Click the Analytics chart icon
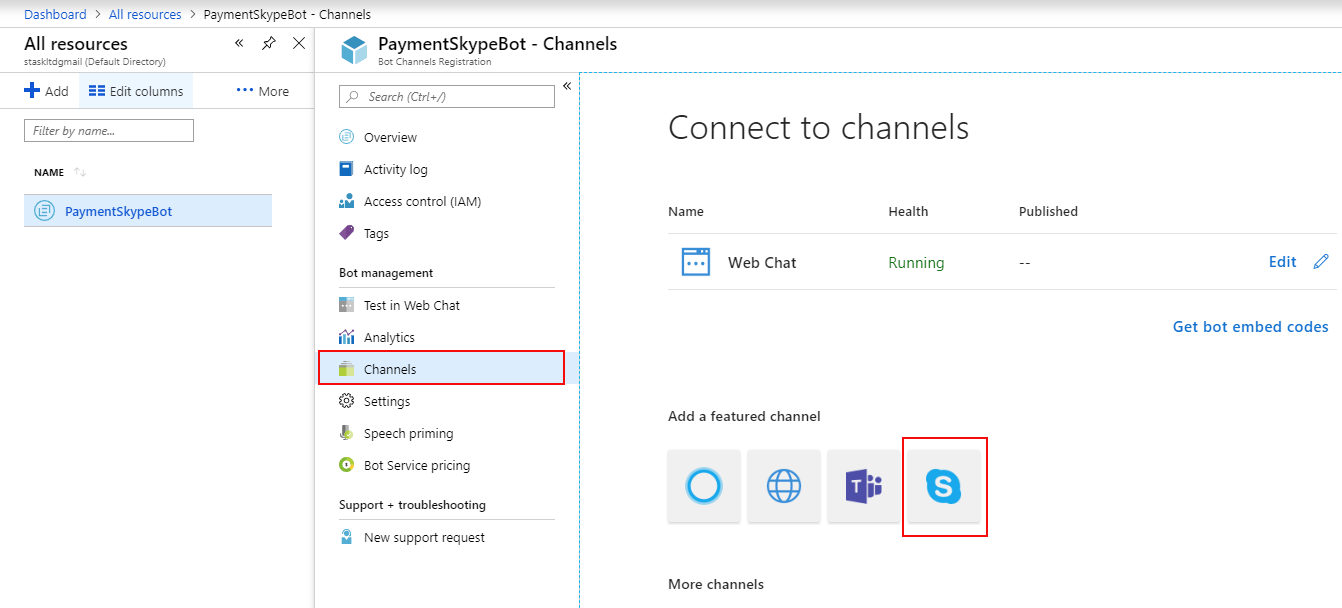Viewport: 1342px width, 608px height. click(x=347, y=337)
